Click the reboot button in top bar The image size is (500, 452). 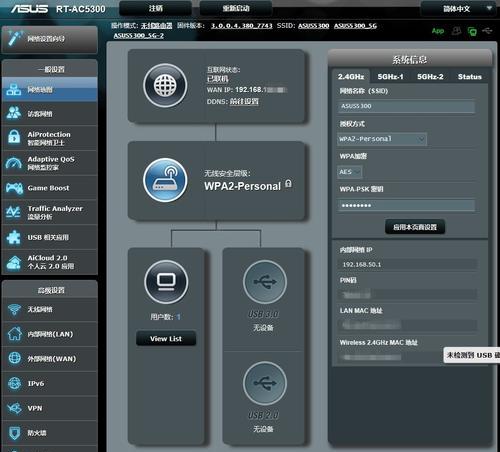tap(236, 8)
